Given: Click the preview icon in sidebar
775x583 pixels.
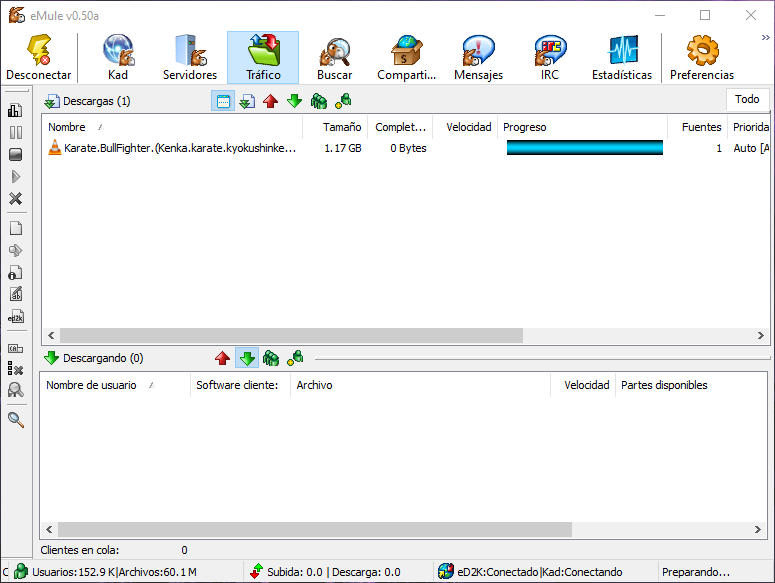Looking at the screenshot, I should [x=16, y=250].
